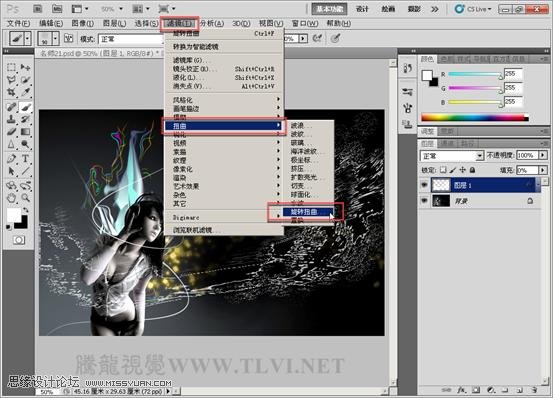Toggle lock transparent pixels in Layers panel
Viewport: 553px width, 398px height.
(443, 170)
